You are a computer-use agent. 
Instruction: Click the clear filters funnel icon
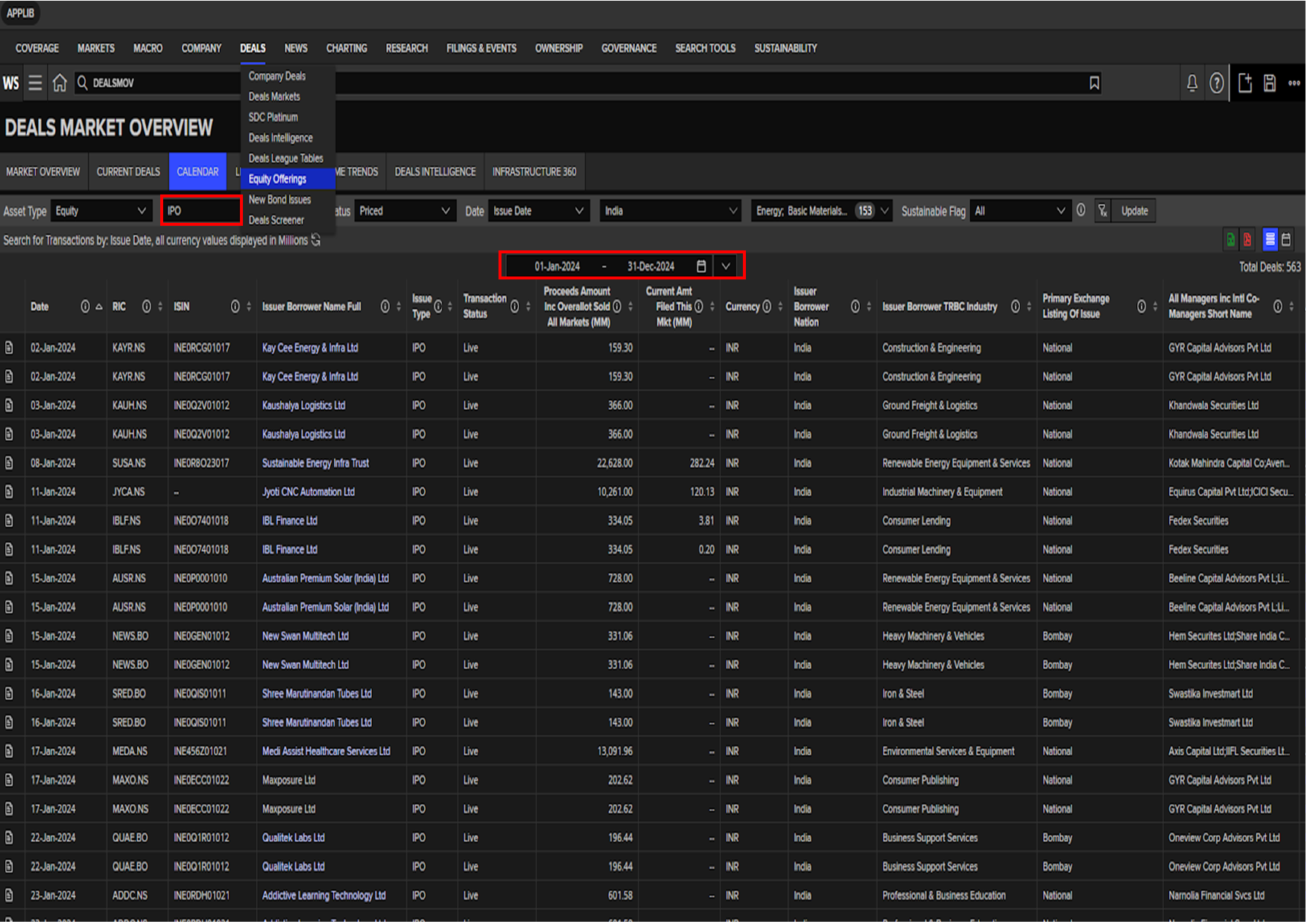[x=1102, y=211]
